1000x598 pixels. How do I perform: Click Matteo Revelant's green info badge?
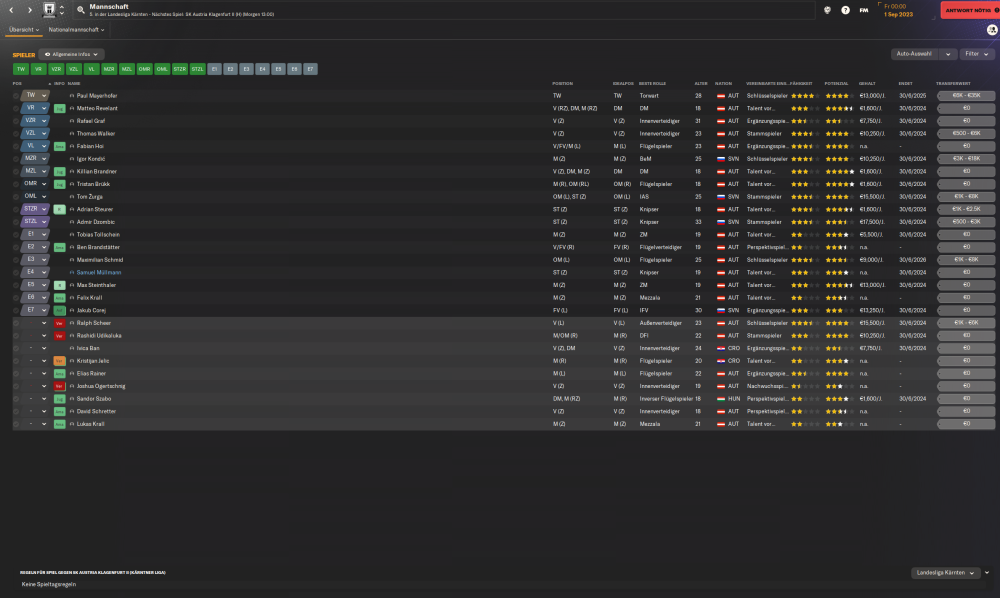click(x=59, y=108)
